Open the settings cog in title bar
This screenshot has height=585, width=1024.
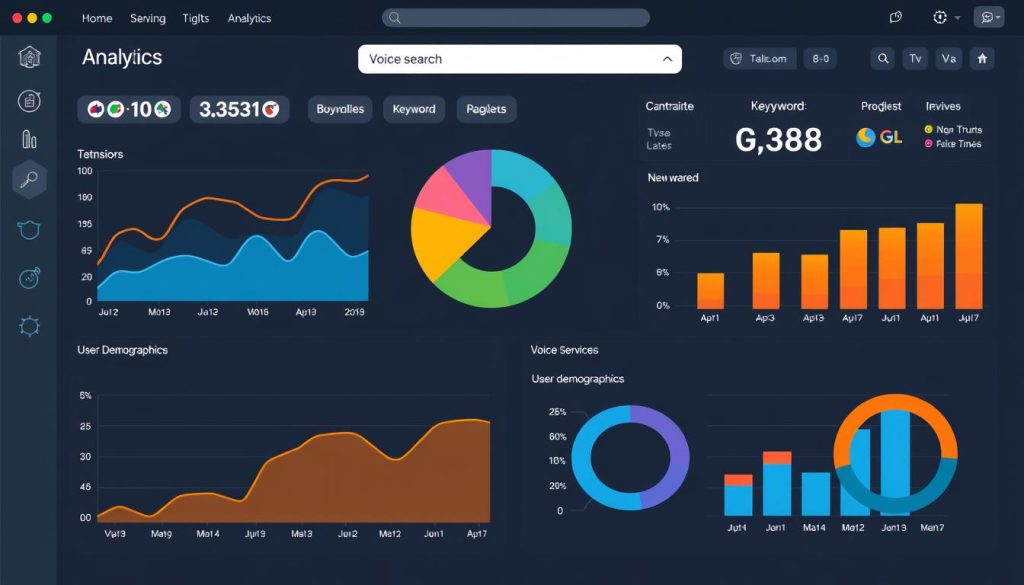point(940,18)
